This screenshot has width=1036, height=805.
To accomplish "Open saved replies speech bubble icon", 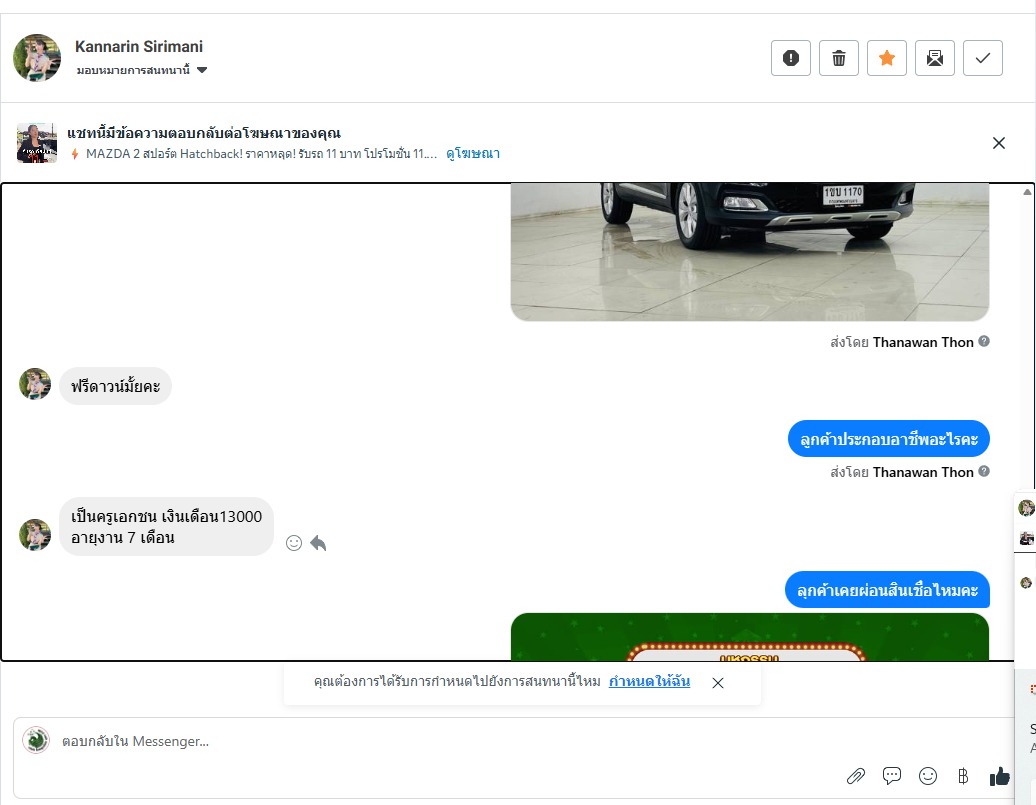I will (892, 775).
